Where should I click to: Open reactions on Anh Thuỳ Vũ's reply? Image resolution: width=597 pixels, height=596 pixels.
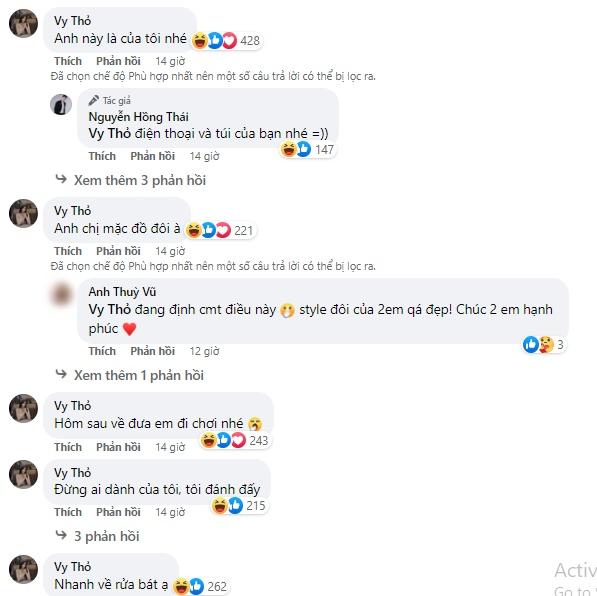[x=544, y=345]
